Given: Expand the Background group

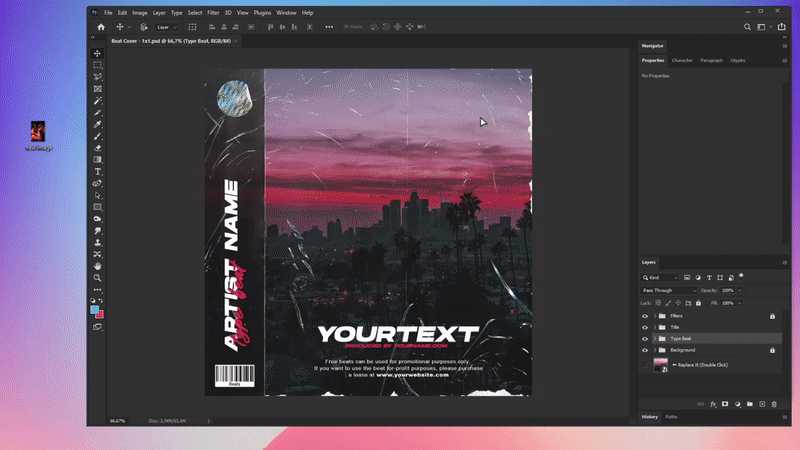Looking at the screenshot, I should point(655,351).
